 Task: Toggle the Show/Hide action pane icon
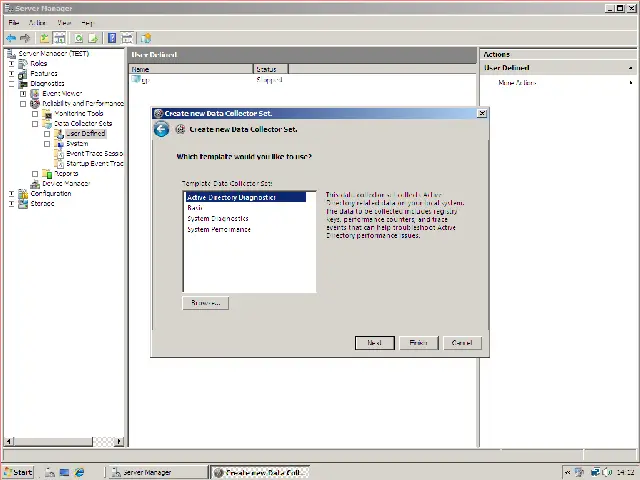click(x=127, y=38)
